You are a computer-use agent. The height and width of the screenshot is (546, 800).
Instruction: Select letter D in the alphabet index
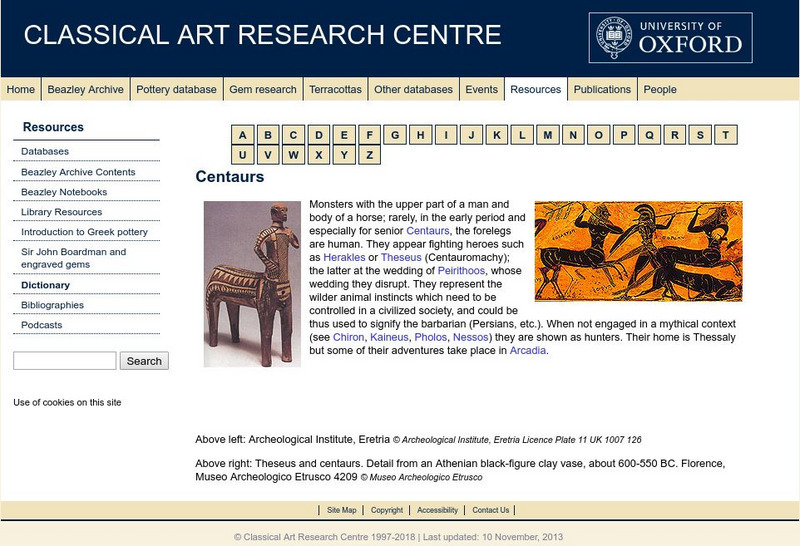click(x=319, y=135)
